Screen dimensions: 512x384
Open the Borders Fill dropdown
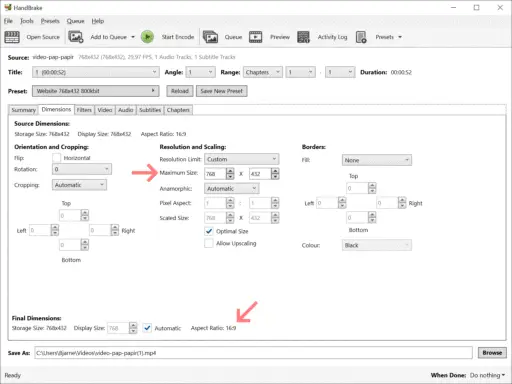click(x=377, y=160)
